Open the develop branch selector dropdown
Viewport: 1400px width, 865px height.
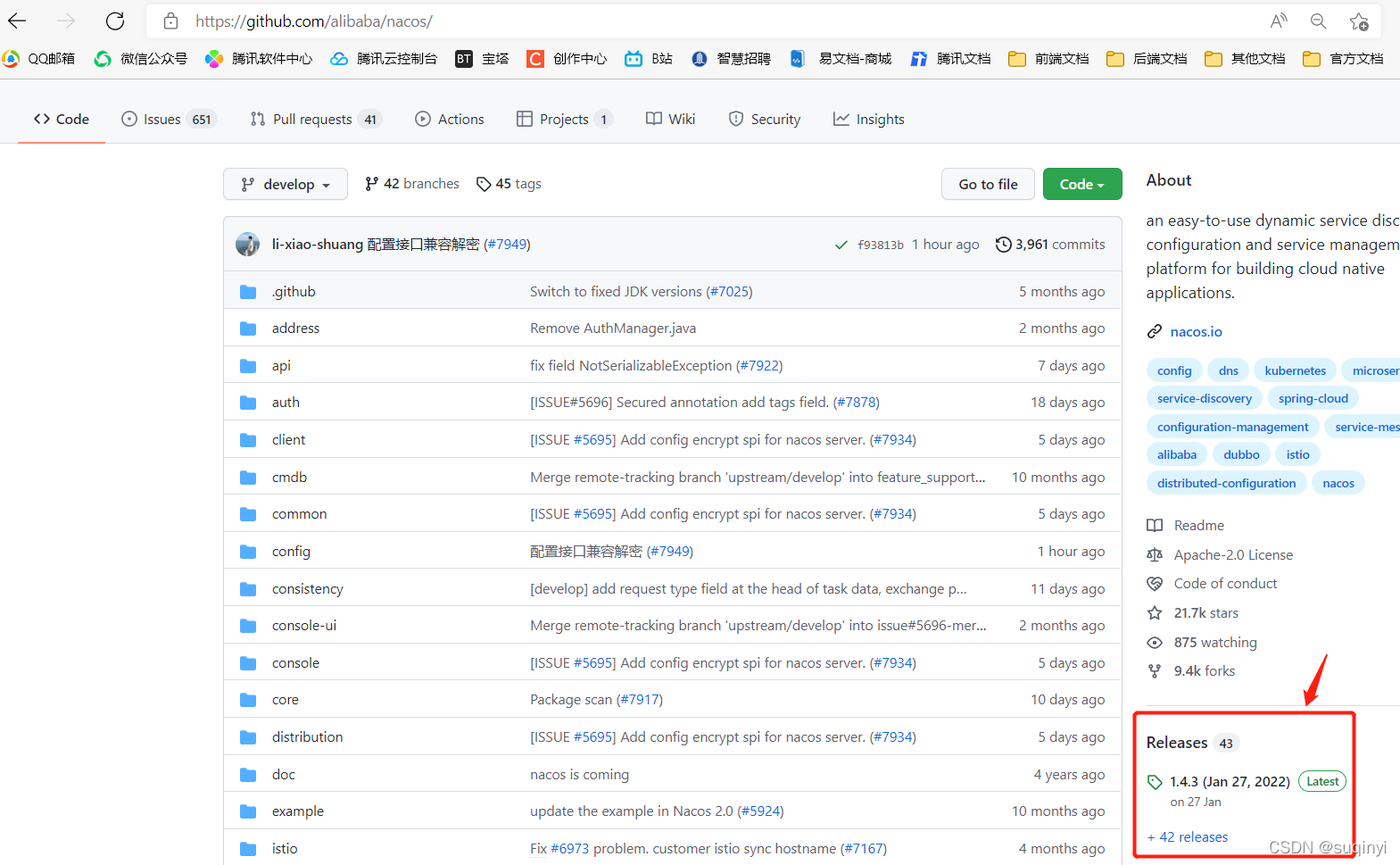tap(286, 184)
